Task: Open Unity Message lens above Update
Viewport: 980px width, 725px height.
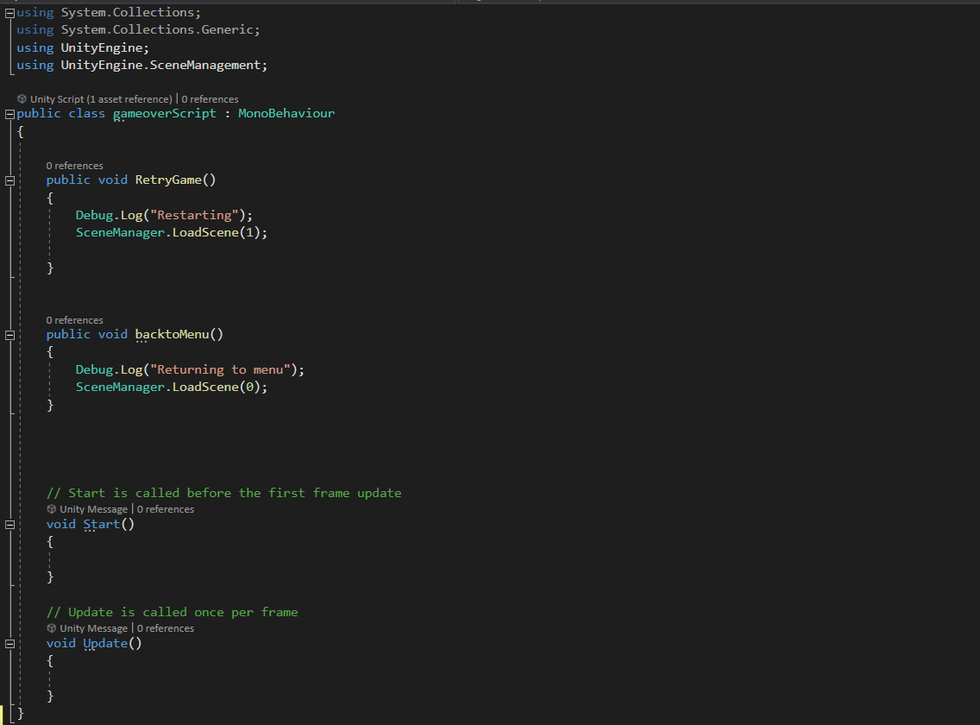Action: pyautogui.click(x=93, y=628)
